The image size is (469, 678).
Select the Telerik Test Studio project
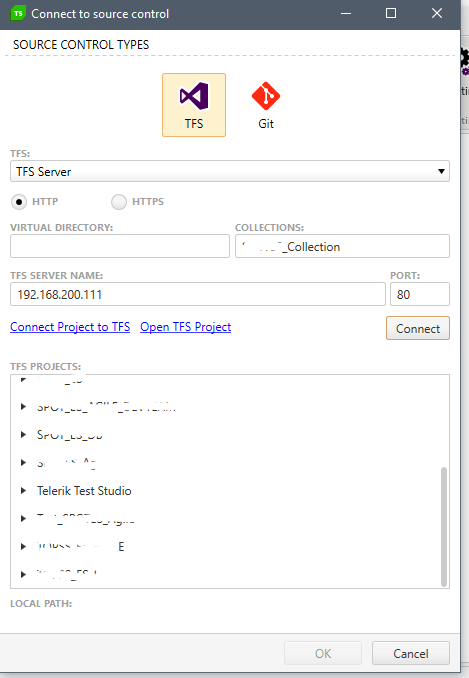[84, 491]
